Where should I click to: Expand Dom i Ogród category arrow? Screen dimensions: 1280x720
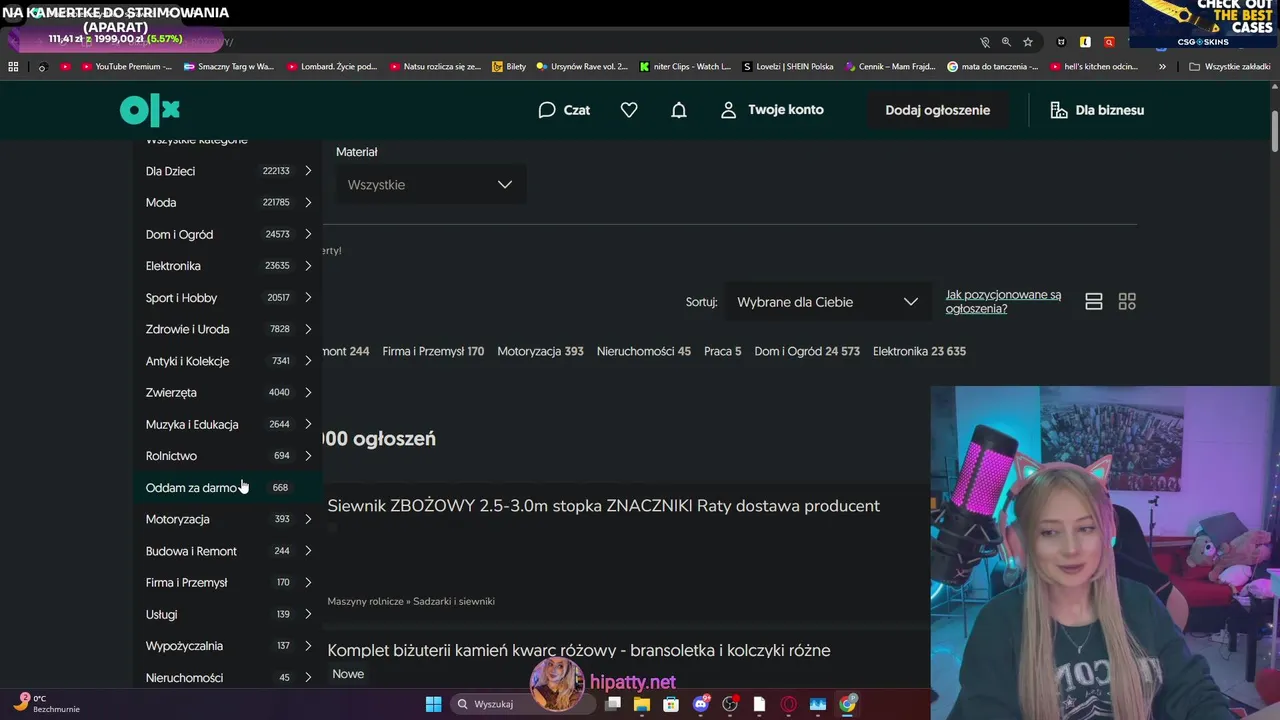(308, 234)
